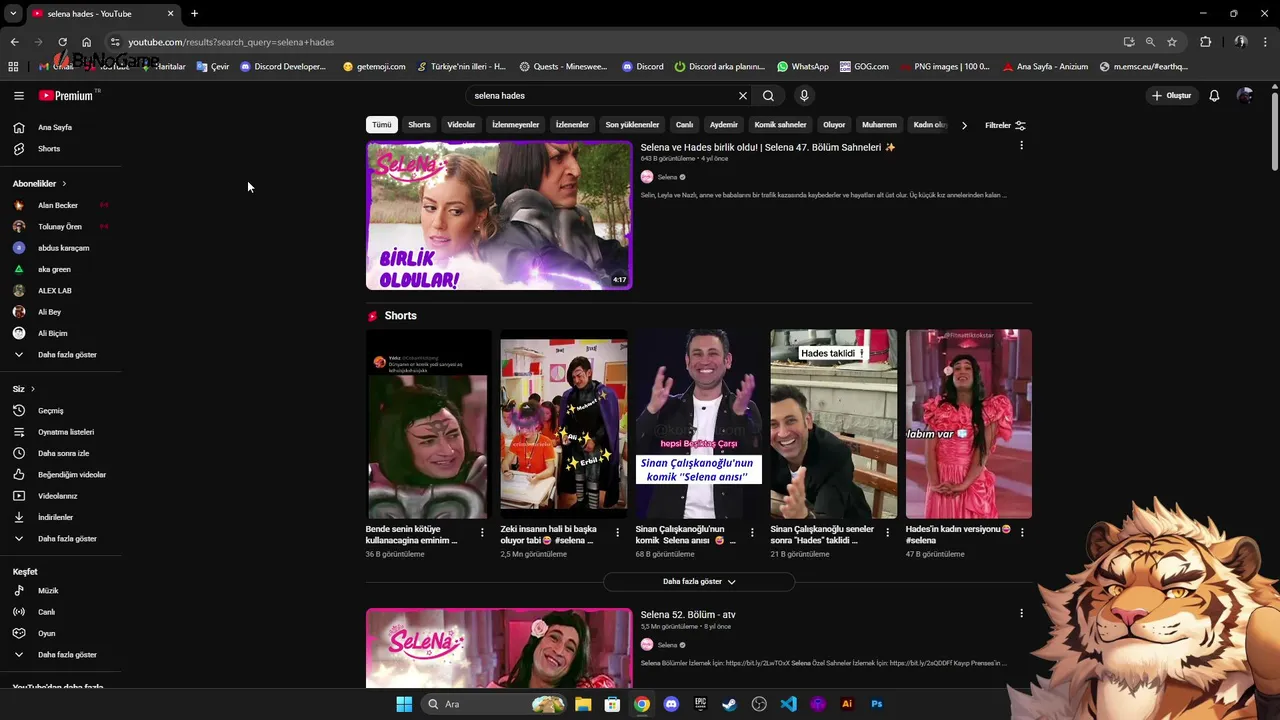Image resolution: width=1280 pixels, height=720 pixels.
Task: Open the Windows Start menu
Action: [404, 704]
